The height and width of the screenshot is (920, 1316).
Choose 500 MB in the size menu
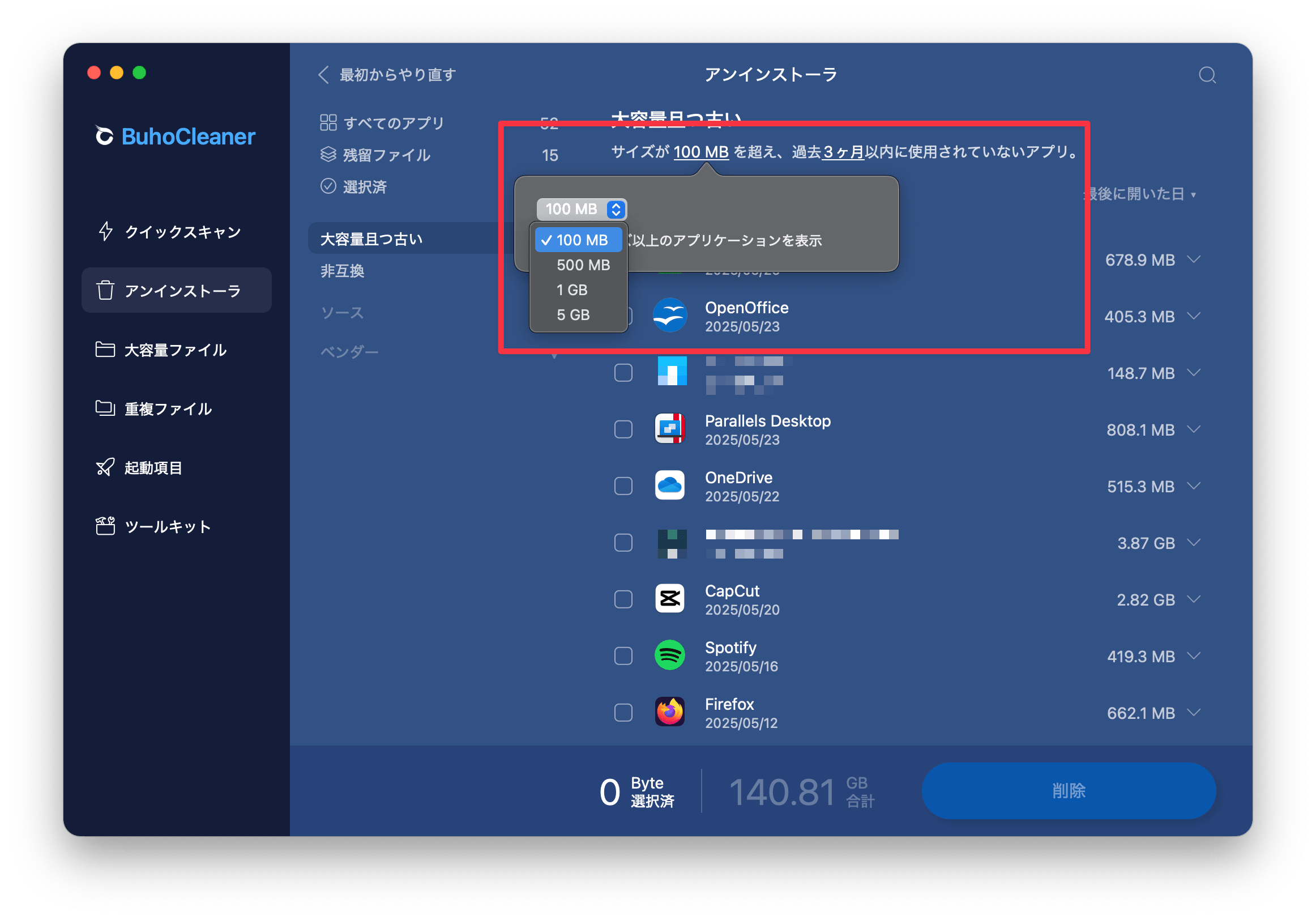point(578,265)
